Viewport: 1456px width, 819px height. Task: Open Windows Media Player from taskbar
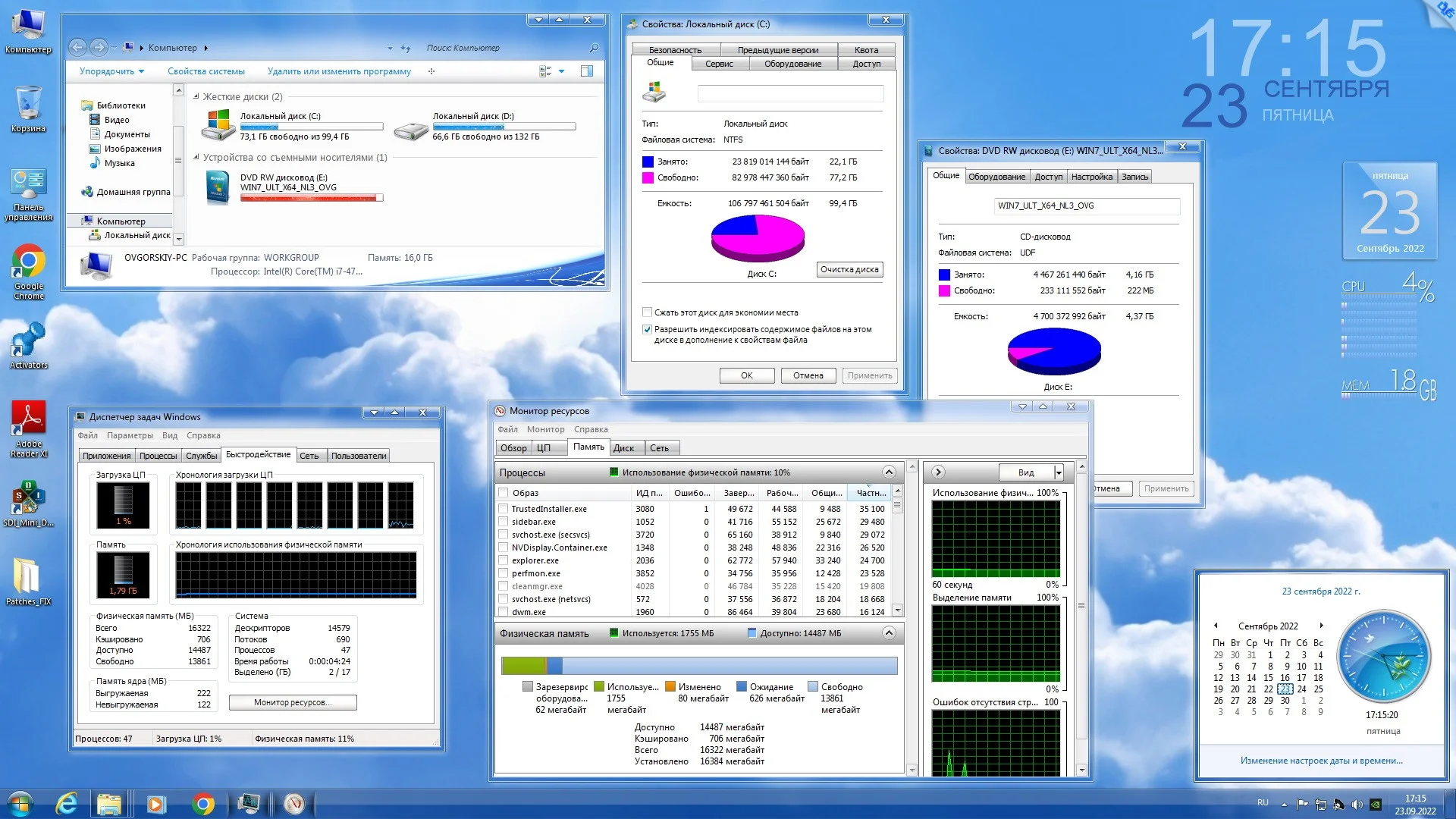click(156, 803)
